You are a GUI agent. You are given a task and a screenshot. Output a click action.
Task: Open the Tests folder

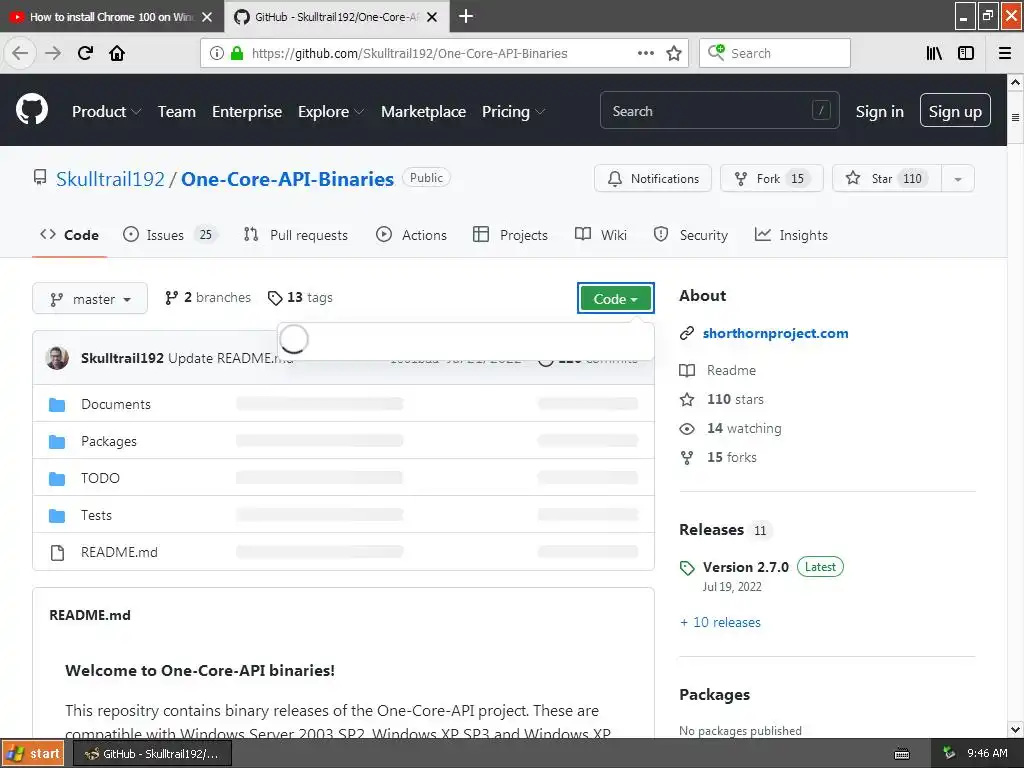click(96, 515)
